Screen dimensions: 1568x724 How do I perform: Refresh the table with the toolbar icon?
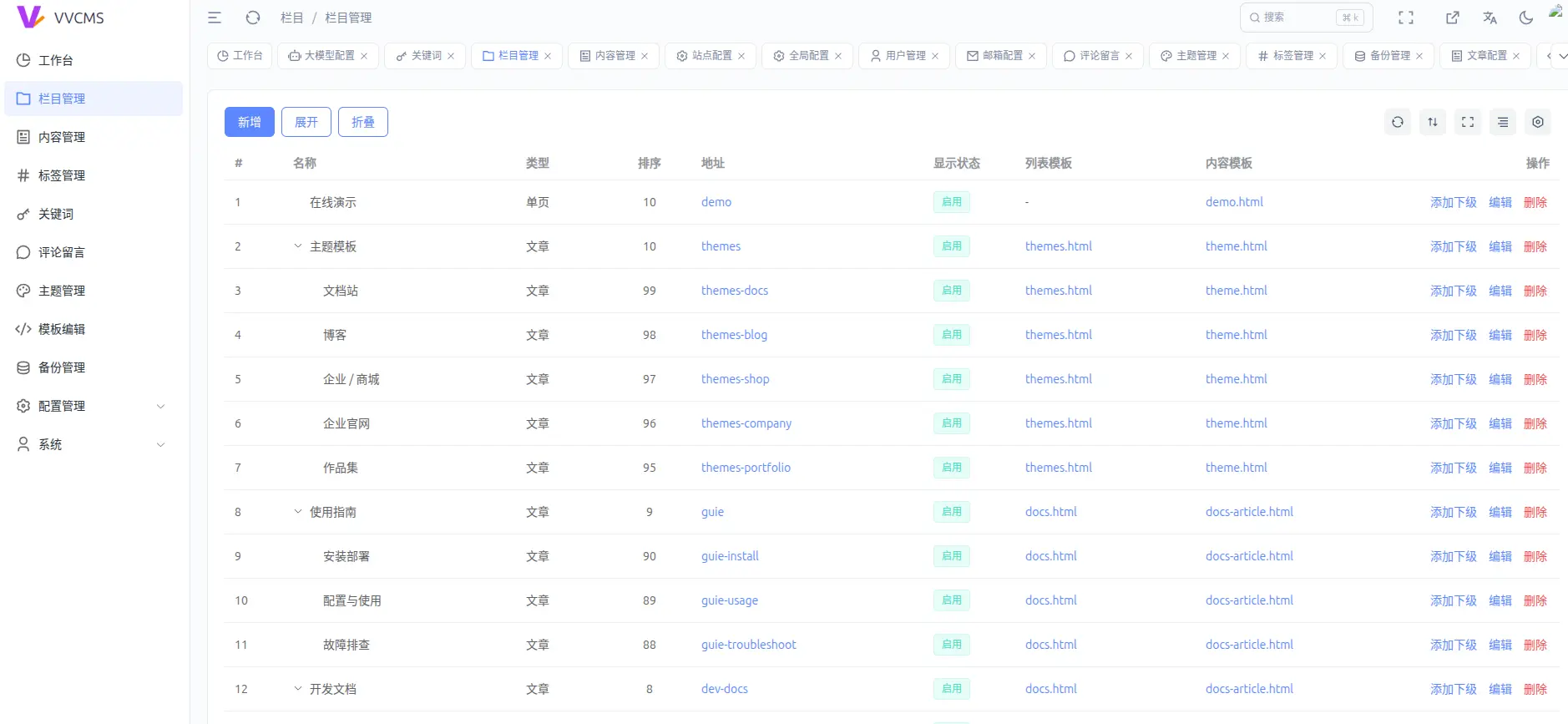click(1398, 122)
